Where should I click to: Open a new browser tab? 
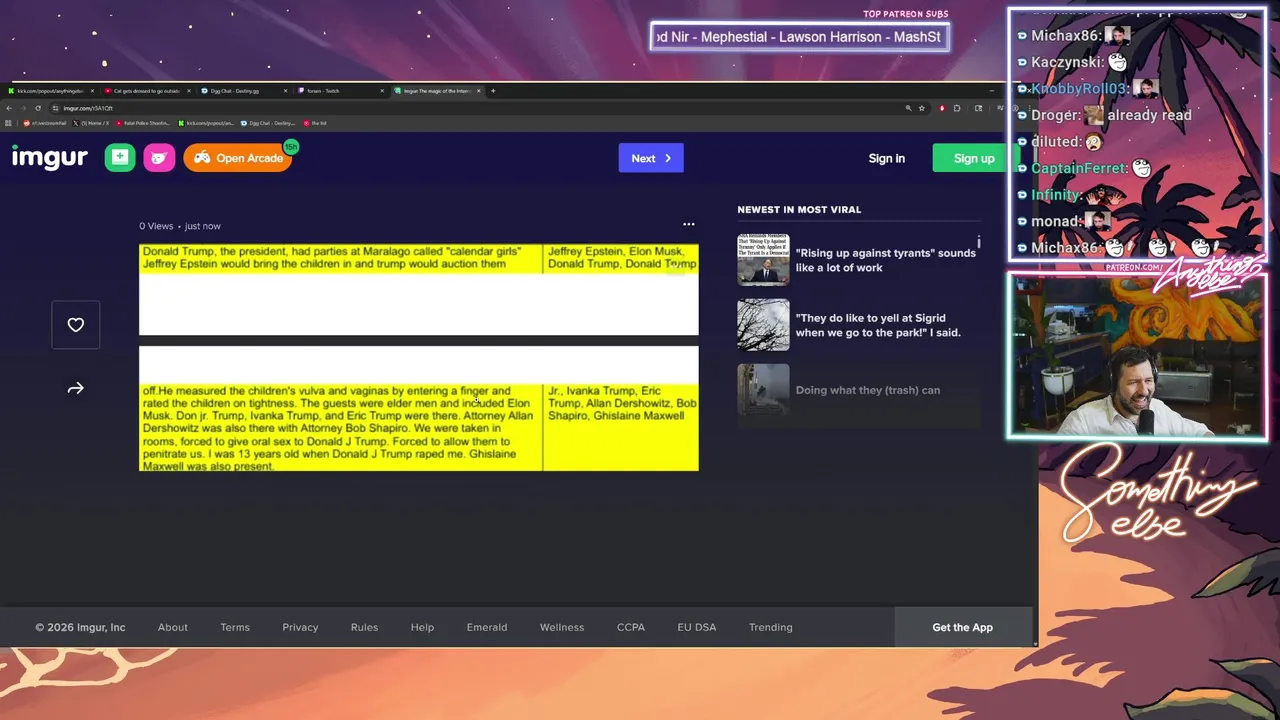[x=493, y=91]
